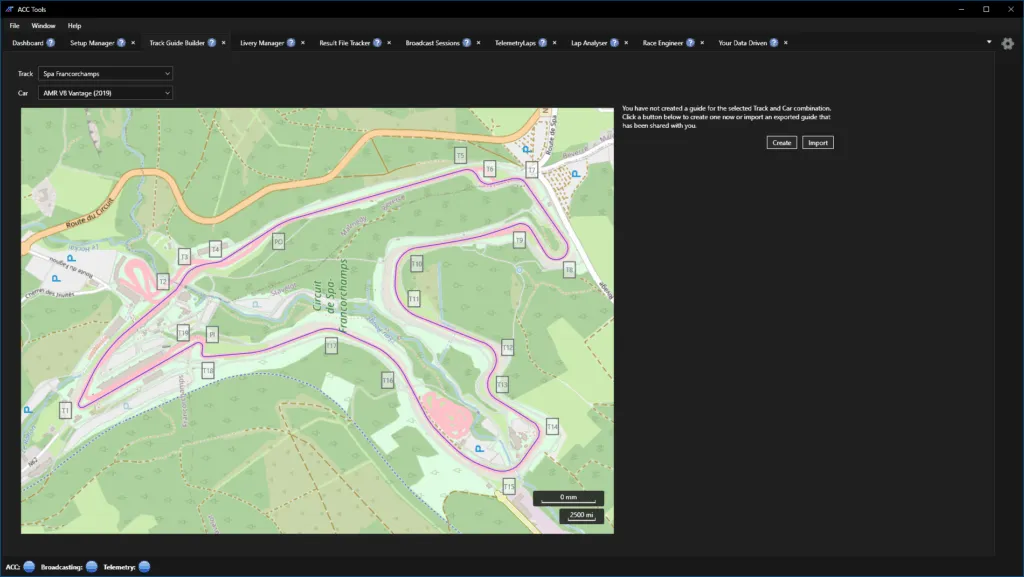Expand the Car dropdown showing AMR V8 Vantage
Screen dimensions: 1024x577
pos(105,93)
